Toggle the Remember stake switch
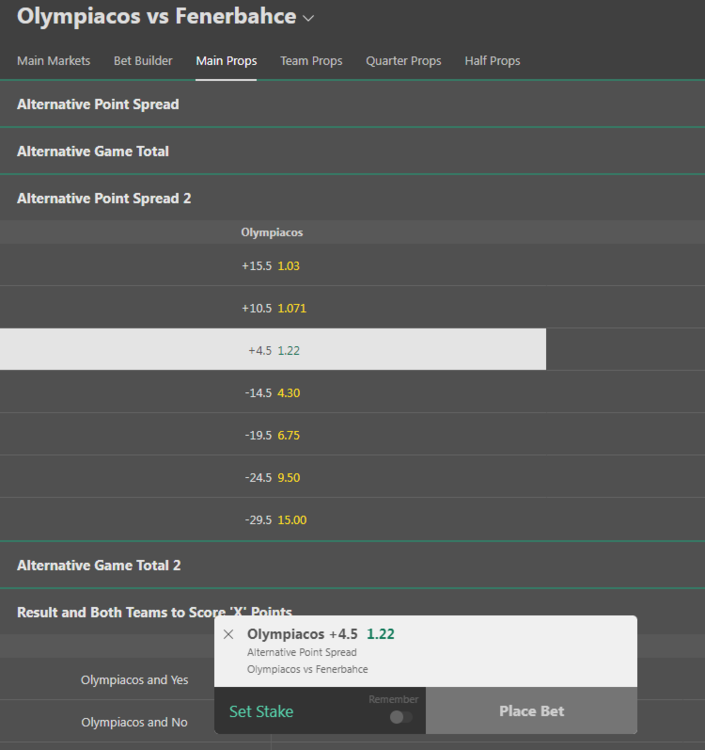 [x=401, y=717]
